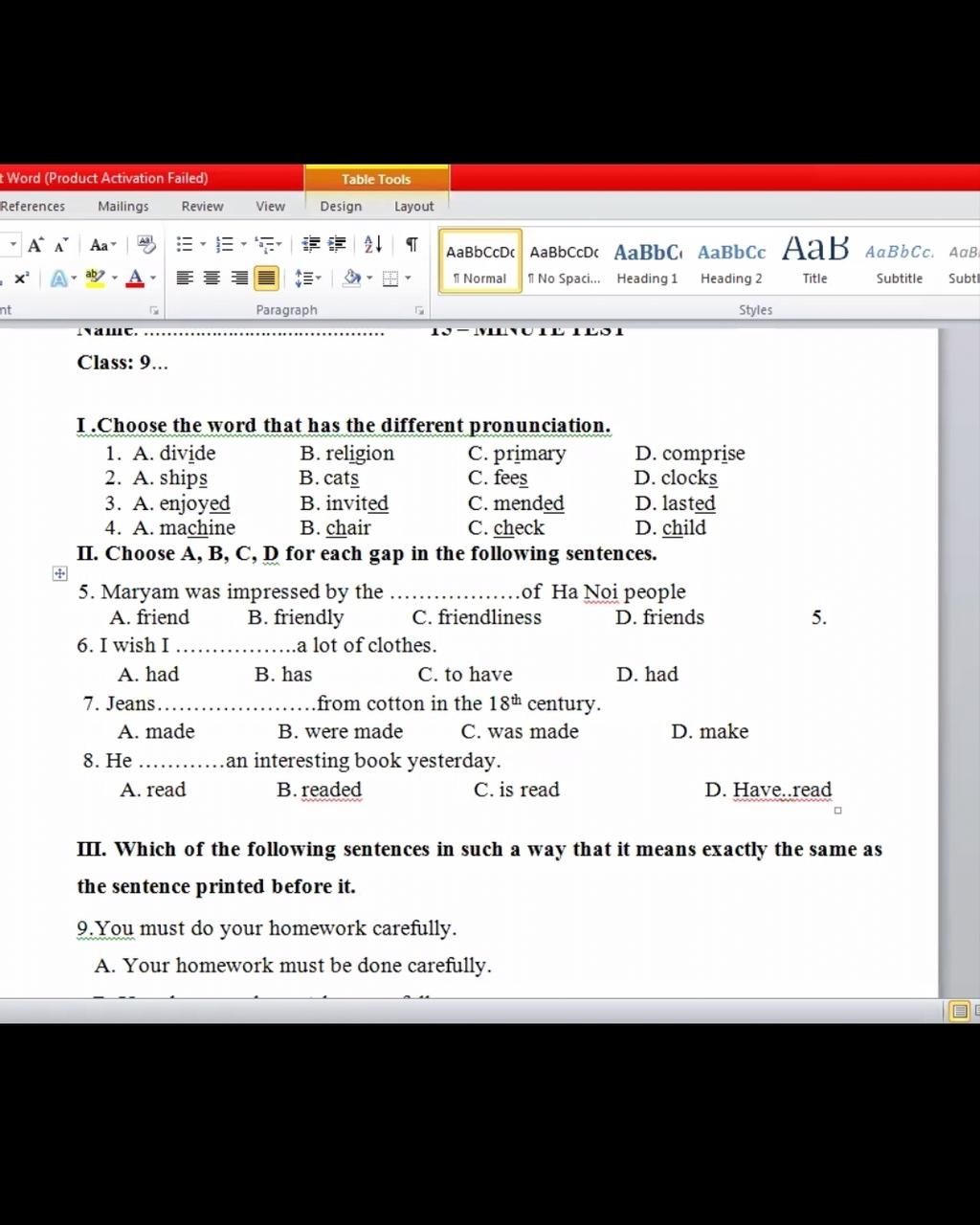Switch to the View tab
Screen dimensions: 980x1225
pyautogui.click(x=271, y=207)
